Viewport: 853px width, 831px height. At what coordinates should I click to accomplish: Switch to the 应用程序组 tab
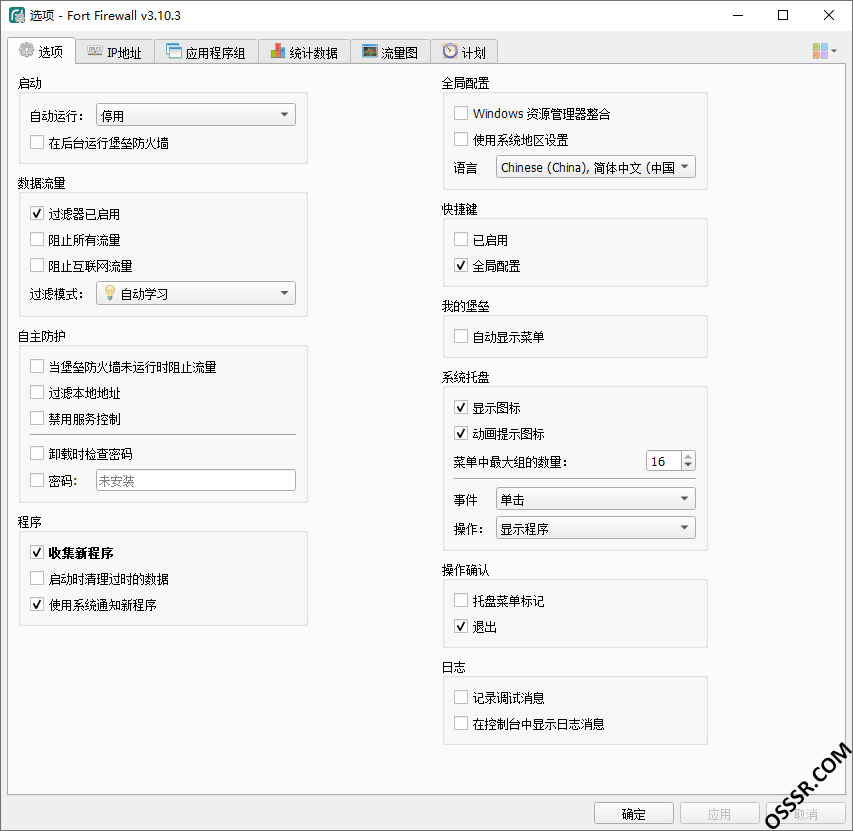206,52
